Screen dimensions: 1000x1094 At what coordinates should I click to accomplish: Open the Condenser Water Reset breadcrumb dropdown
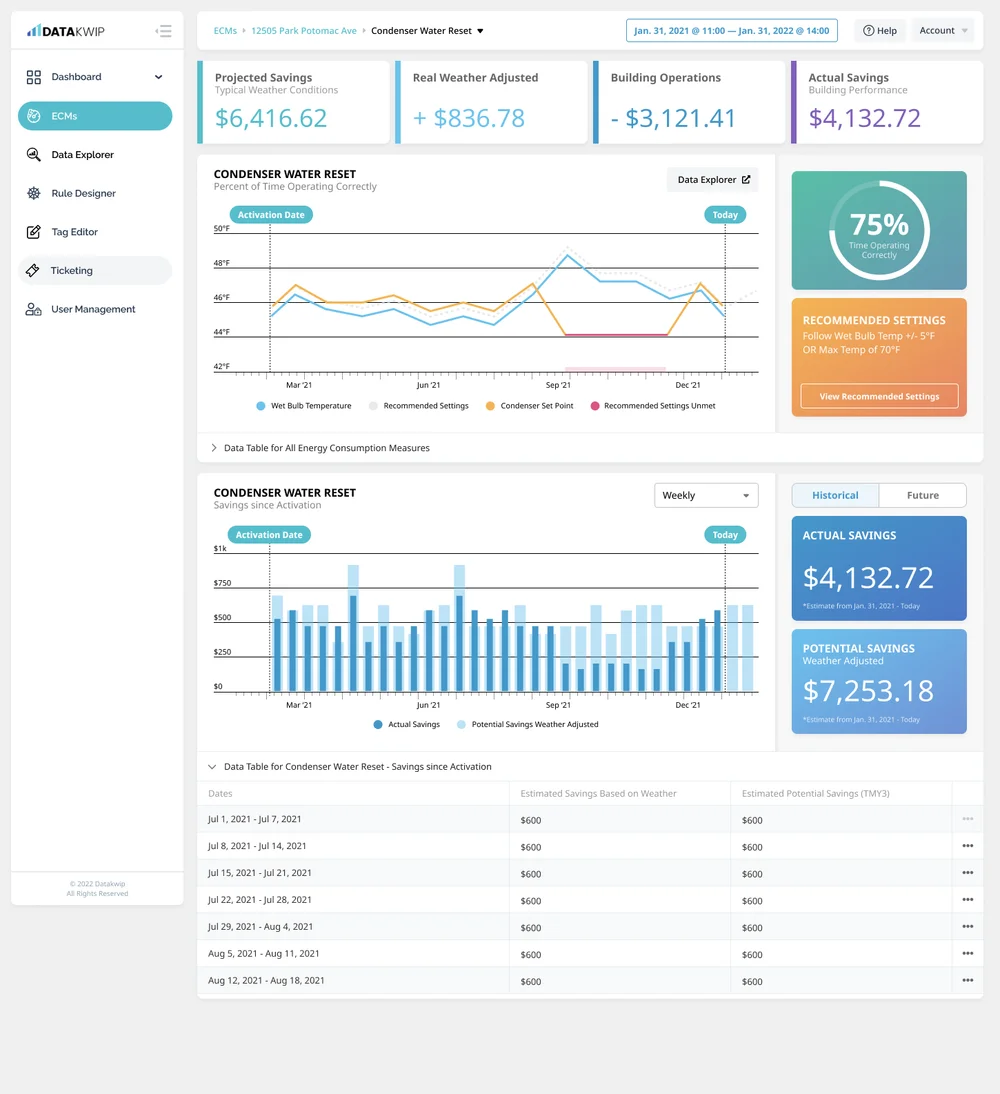click(480, 31)
